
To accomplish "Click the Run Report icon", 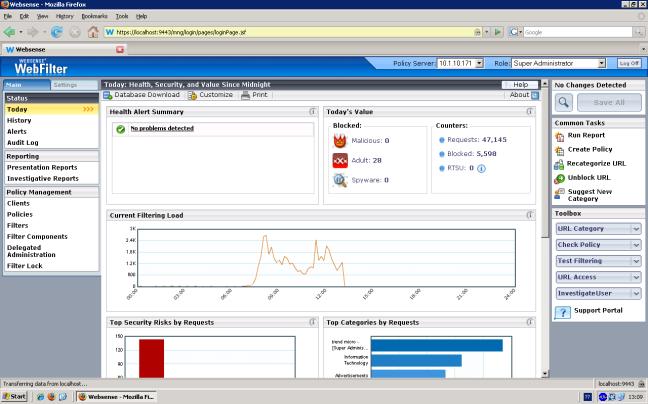I will 559,136.
